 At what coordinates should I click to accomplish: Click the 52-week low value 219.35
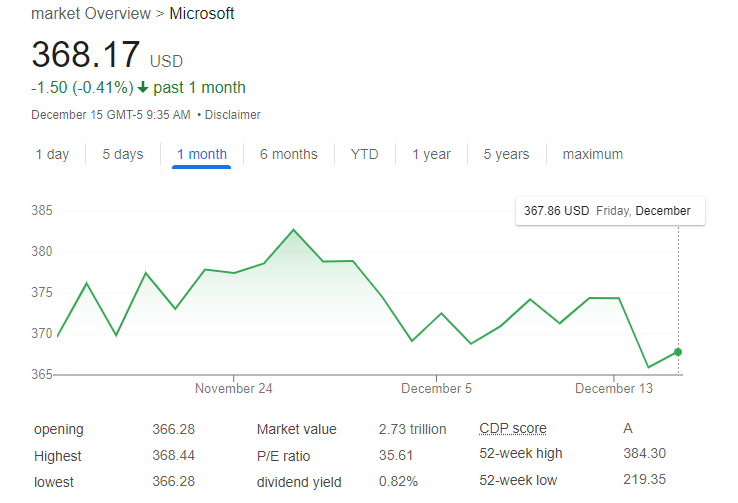pos(644,479)
